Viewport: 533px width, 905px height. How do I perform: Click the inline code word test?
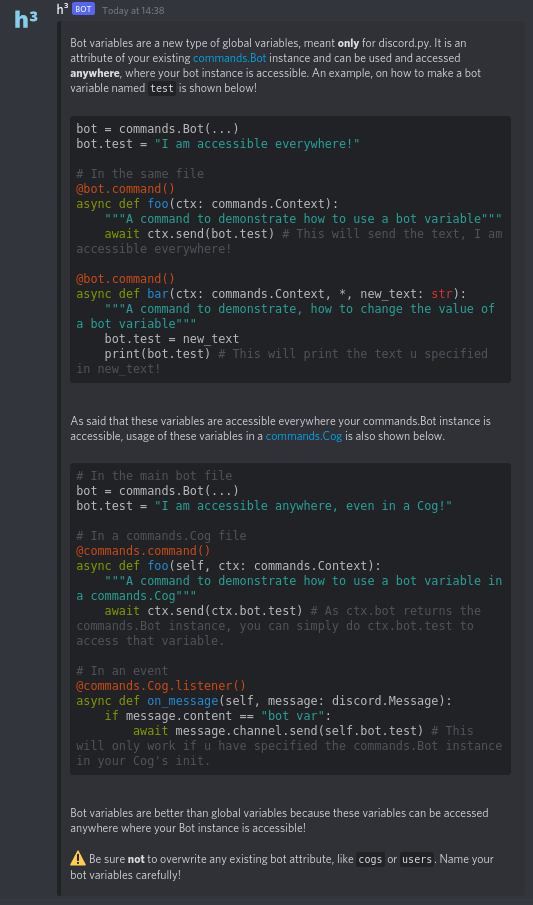pos(162,88)
